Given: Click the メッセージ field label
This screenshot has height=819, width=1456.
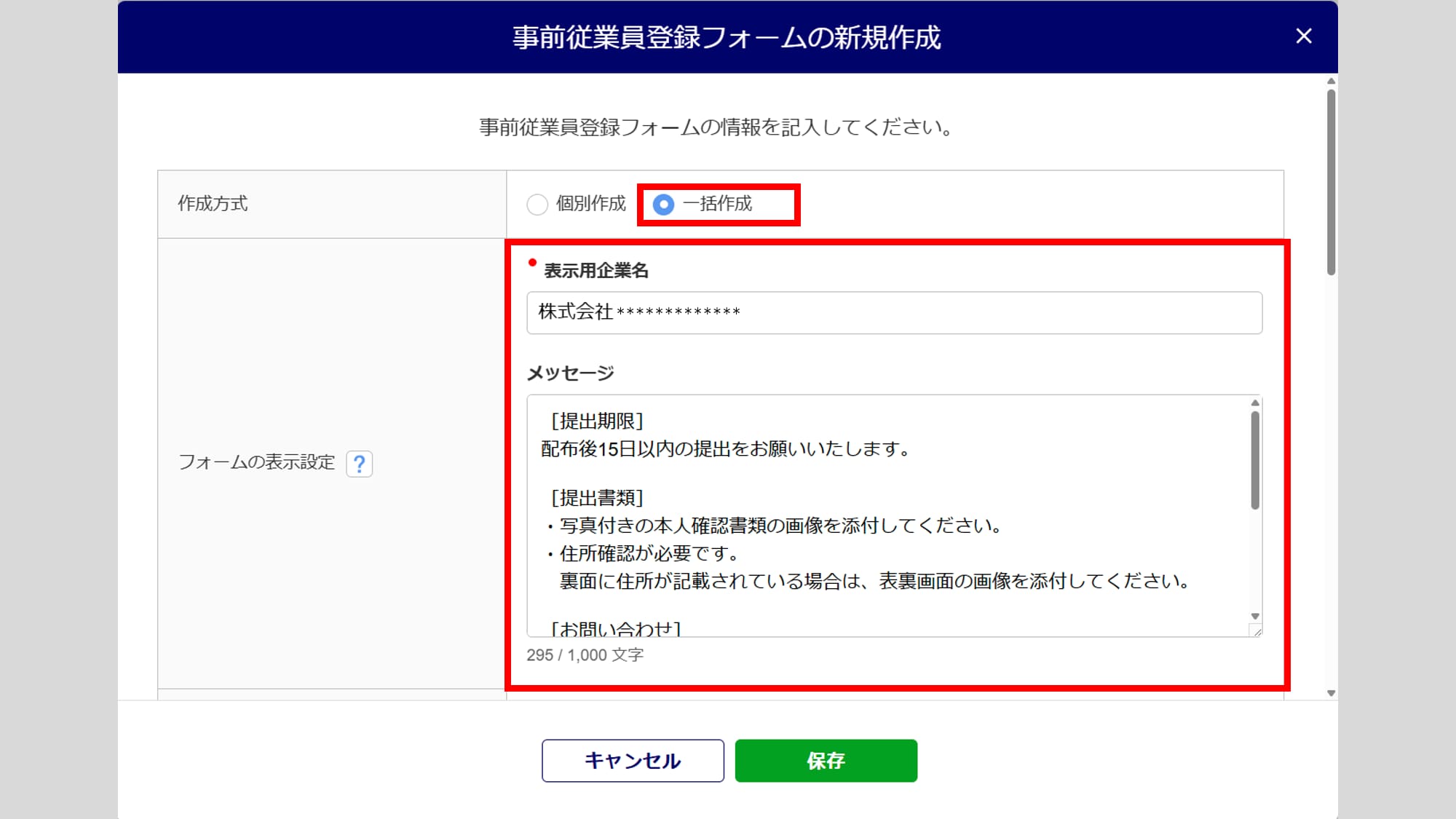Looking at the screenshot, I should click(x=570, y=373).
